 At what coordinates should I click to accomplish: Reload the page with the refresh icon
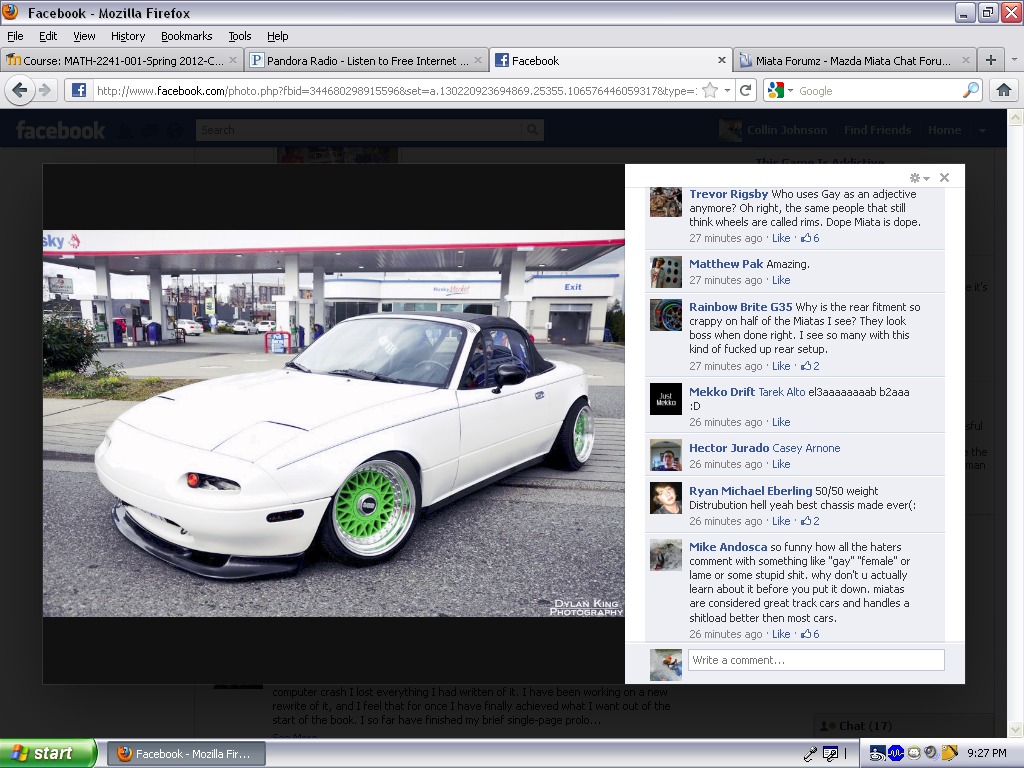pyautogui.click(x=745, y=90)
